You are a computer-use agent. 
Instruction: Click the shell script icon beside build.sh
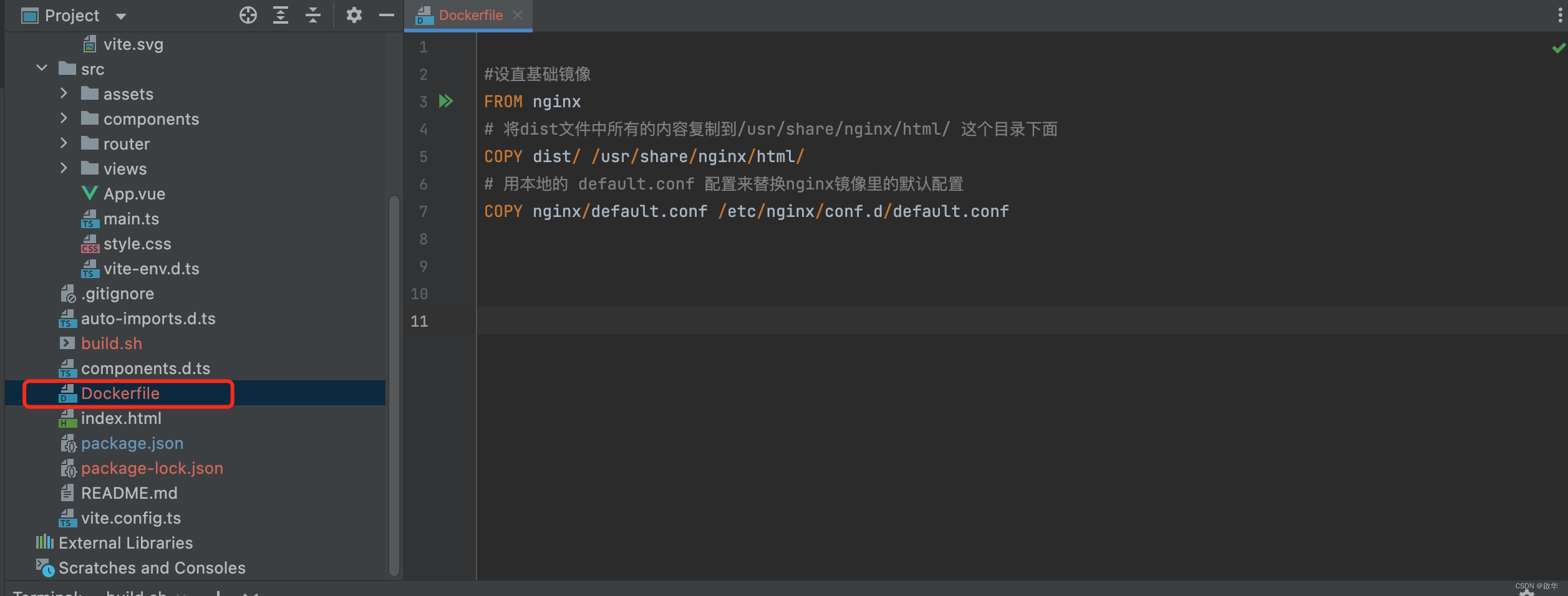[x=67, y=343]
